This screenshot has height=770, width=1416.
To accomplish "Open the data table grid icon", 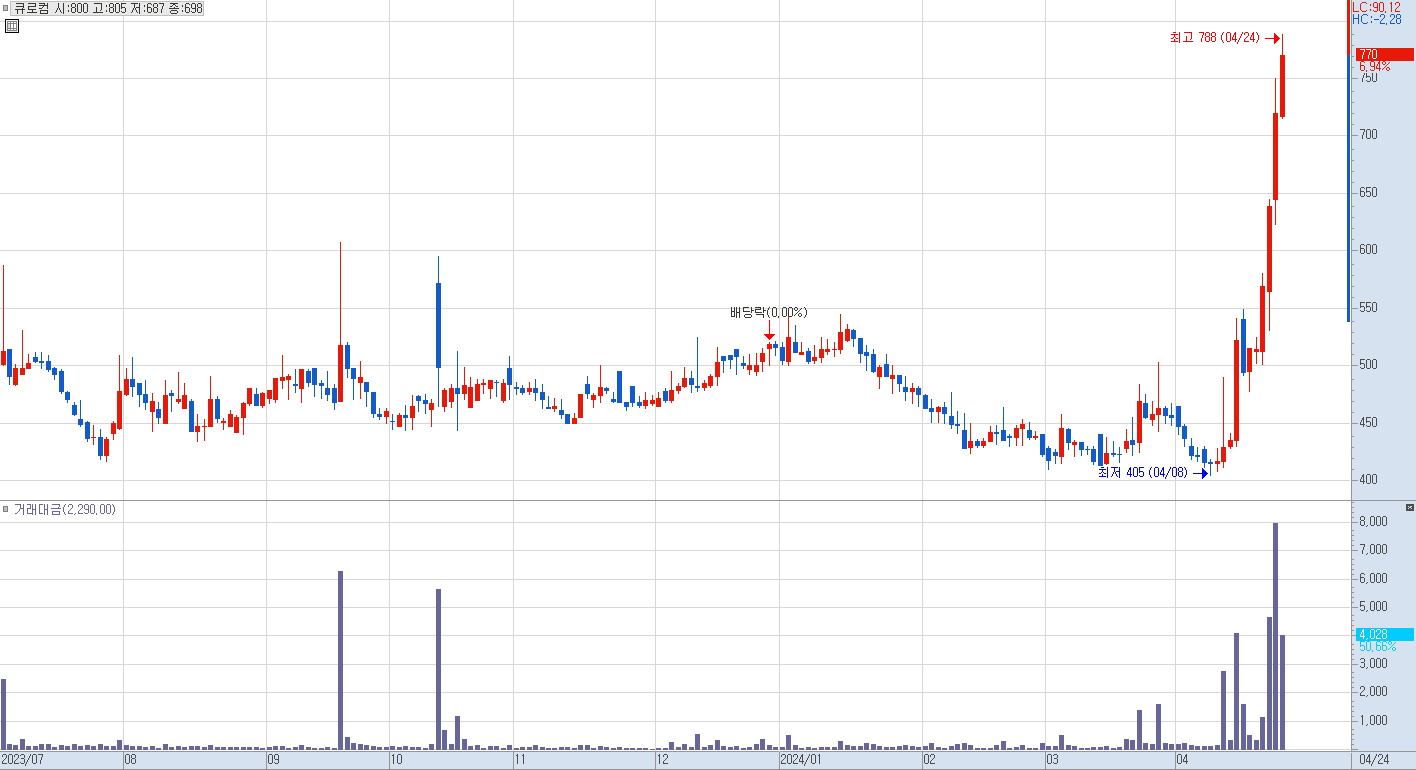I will (11, 26).
